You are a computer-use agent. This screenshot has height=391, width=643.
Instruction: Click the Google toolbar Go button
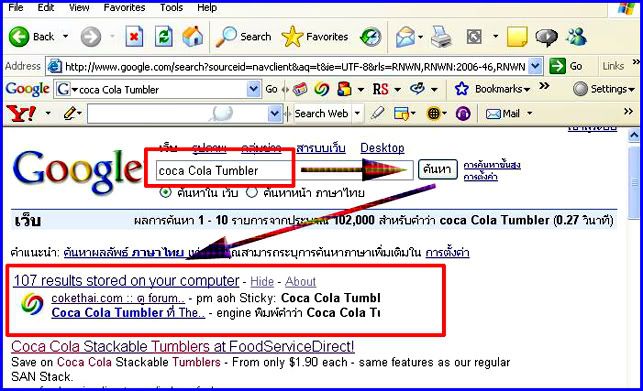[x=271, y=89]
